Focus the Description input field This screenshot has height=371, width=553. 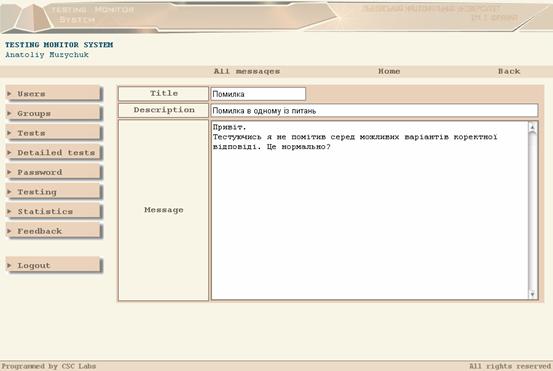coord(374,110)
